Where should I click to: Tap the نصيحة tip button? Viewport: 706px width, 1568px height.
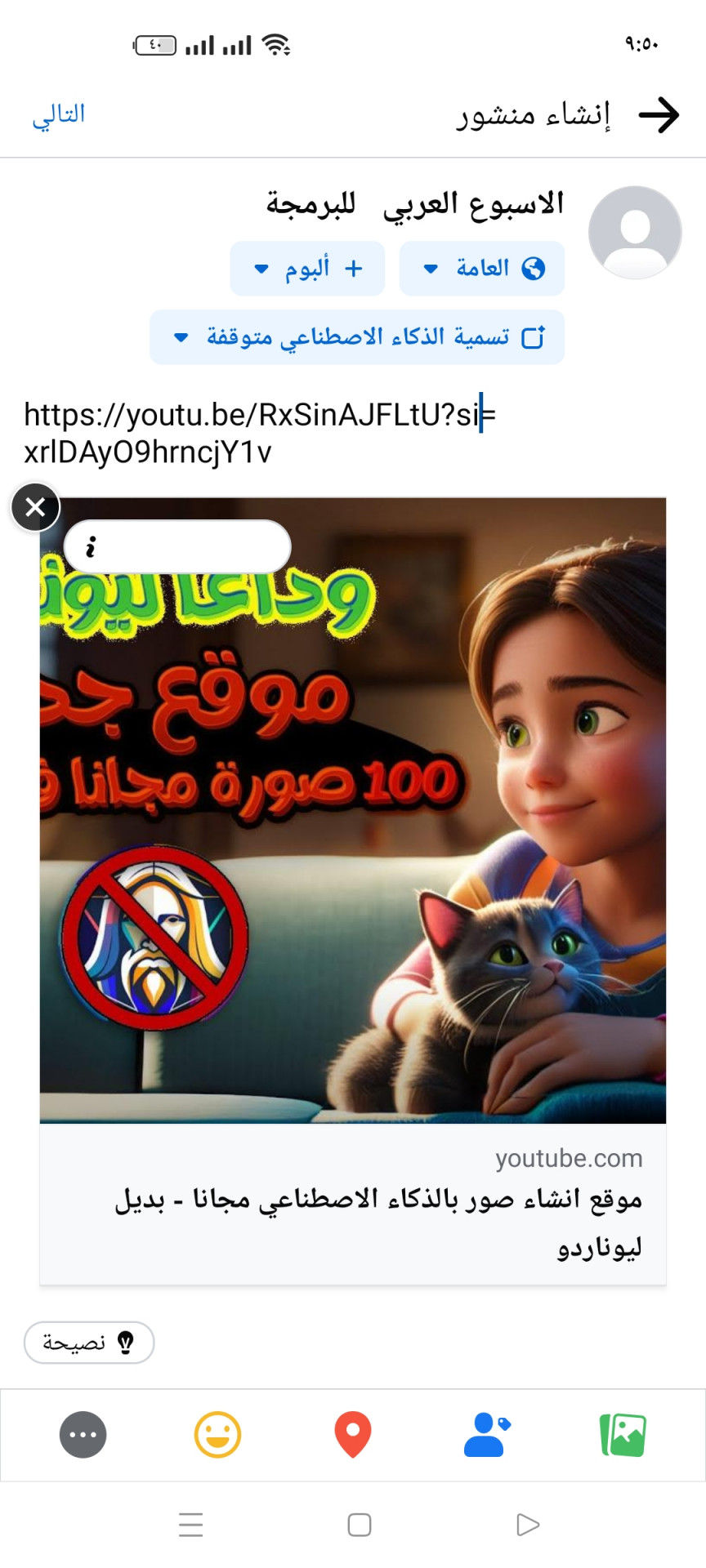[x=89, y=1343]
